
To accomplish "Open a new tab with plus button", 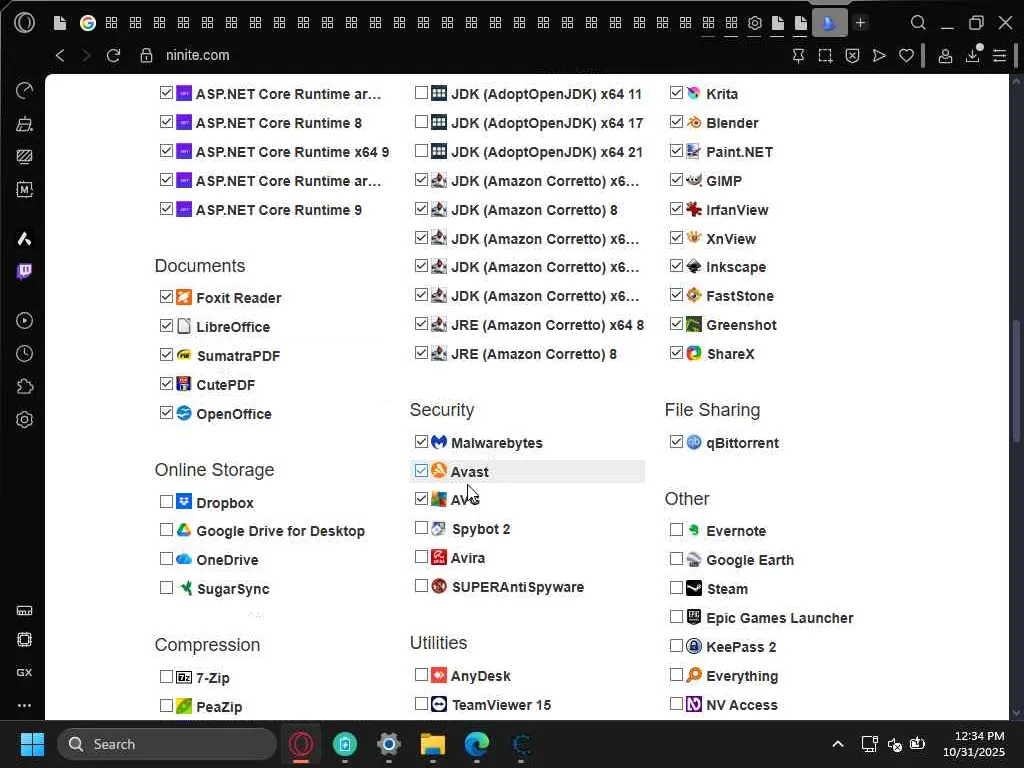I will (x=861, y=24).
